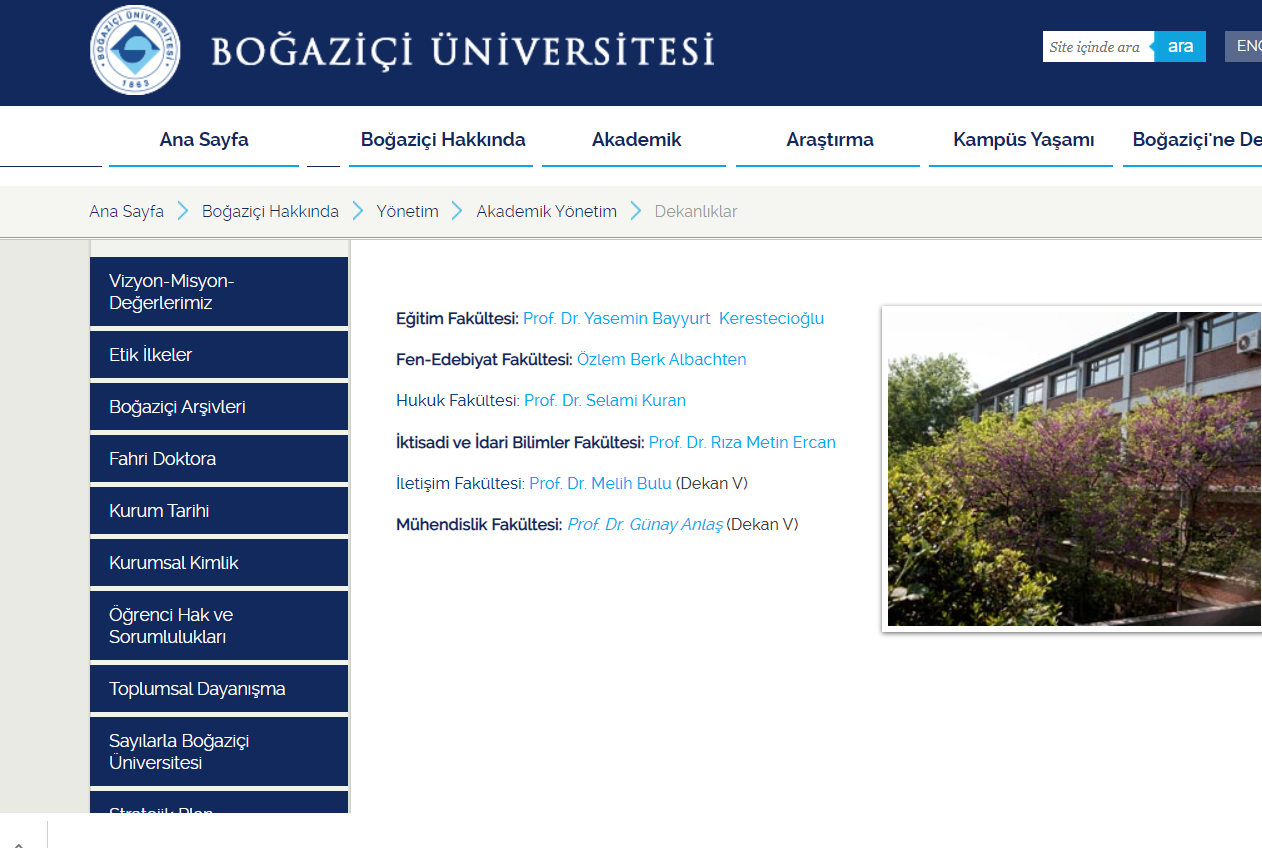This screenshot has width=1262, height=848.
Task: Open Prof. Dr. Günay Anlaş profile link
Action: [x=645, y=525]
